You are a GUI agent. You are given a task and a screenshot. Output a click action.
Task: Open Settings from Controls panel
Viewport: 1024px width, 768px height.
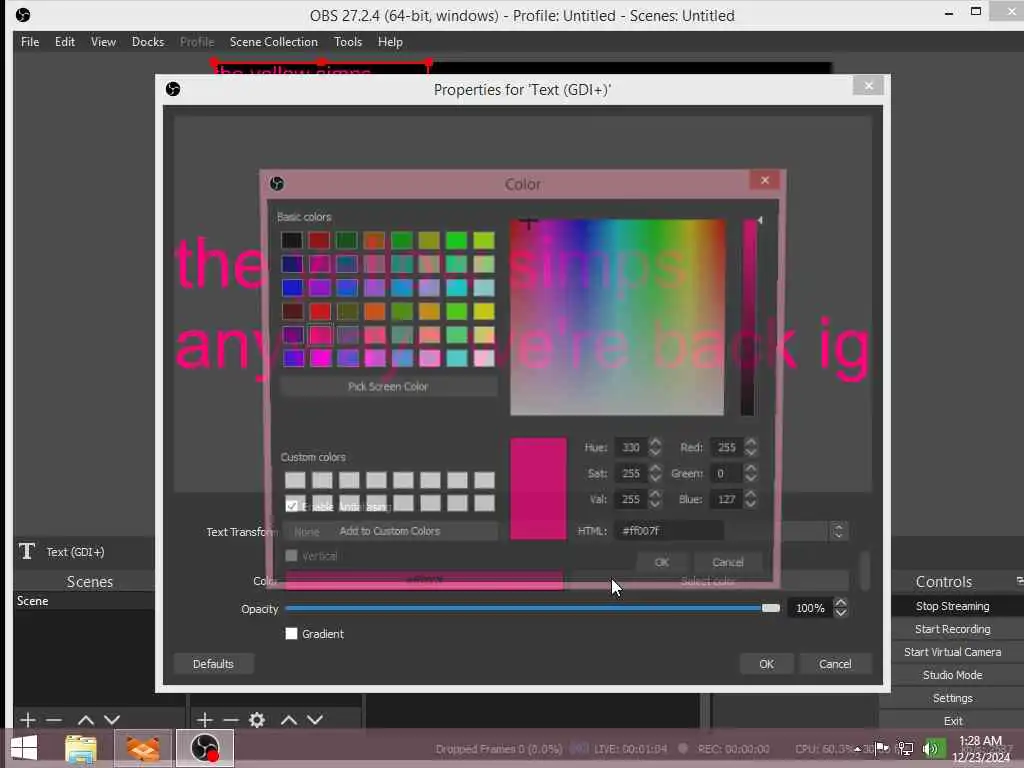click(952, 698)
